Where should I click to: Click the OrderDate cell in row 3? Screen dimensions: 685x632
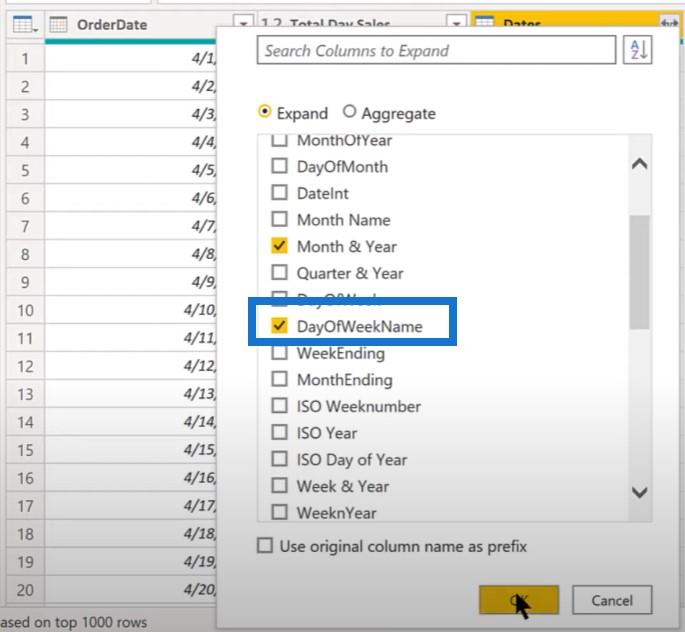[x=131, y=114]
